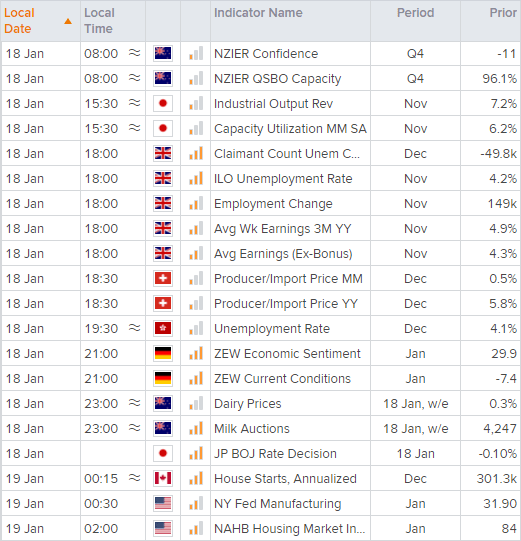This screenshot has height=541, width=521.
Task: Click the Period column header
Action: [x=415, y=13]
